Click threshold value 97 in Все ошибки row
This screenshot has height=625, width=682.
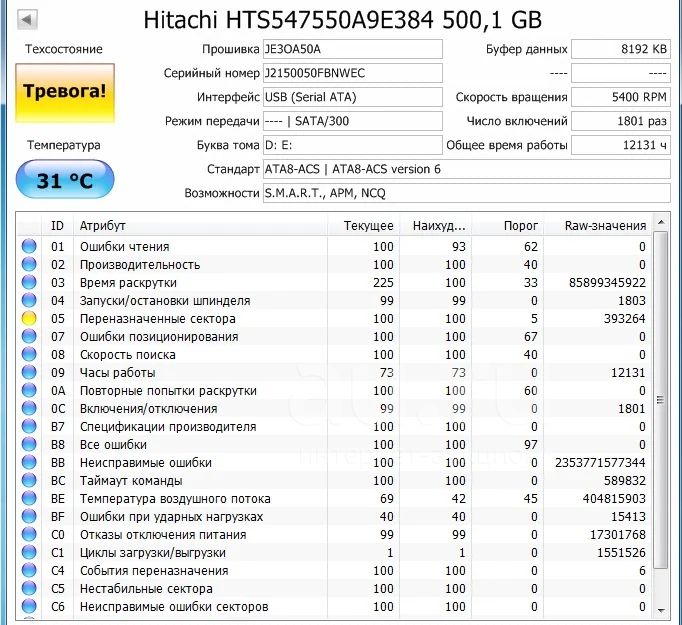pos(530,445)
